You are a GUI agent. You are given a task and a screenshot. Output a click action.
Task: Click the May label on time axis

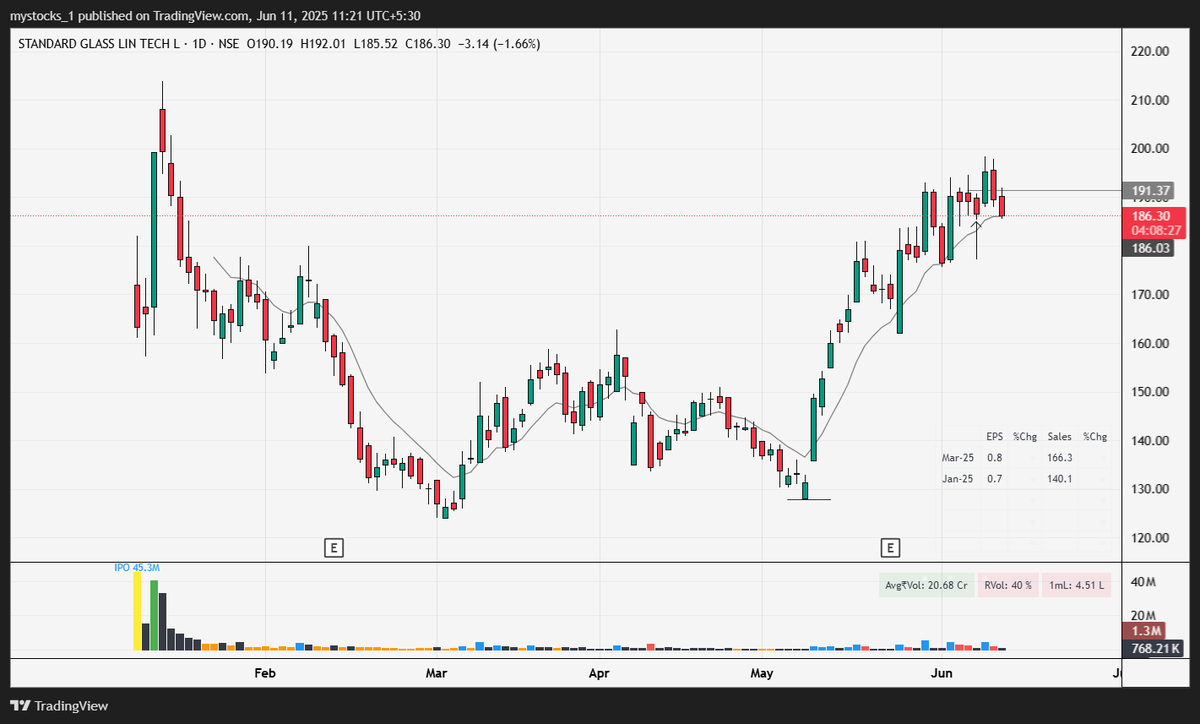[x=762, y=673]
